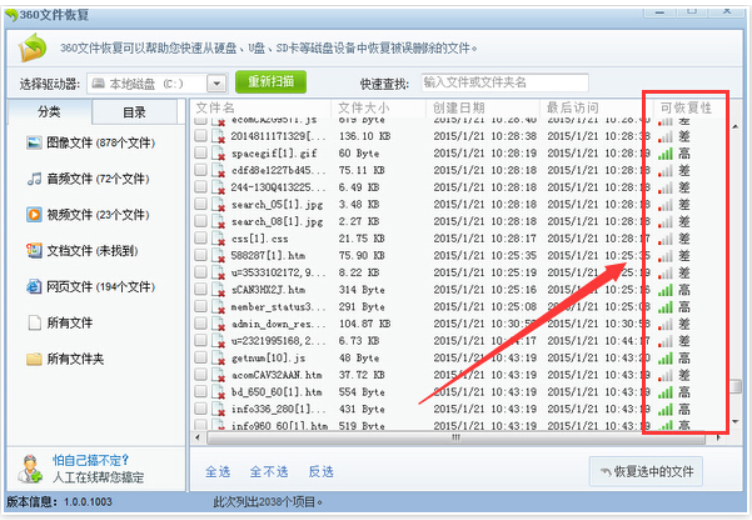Click the document files category icon

34,251
